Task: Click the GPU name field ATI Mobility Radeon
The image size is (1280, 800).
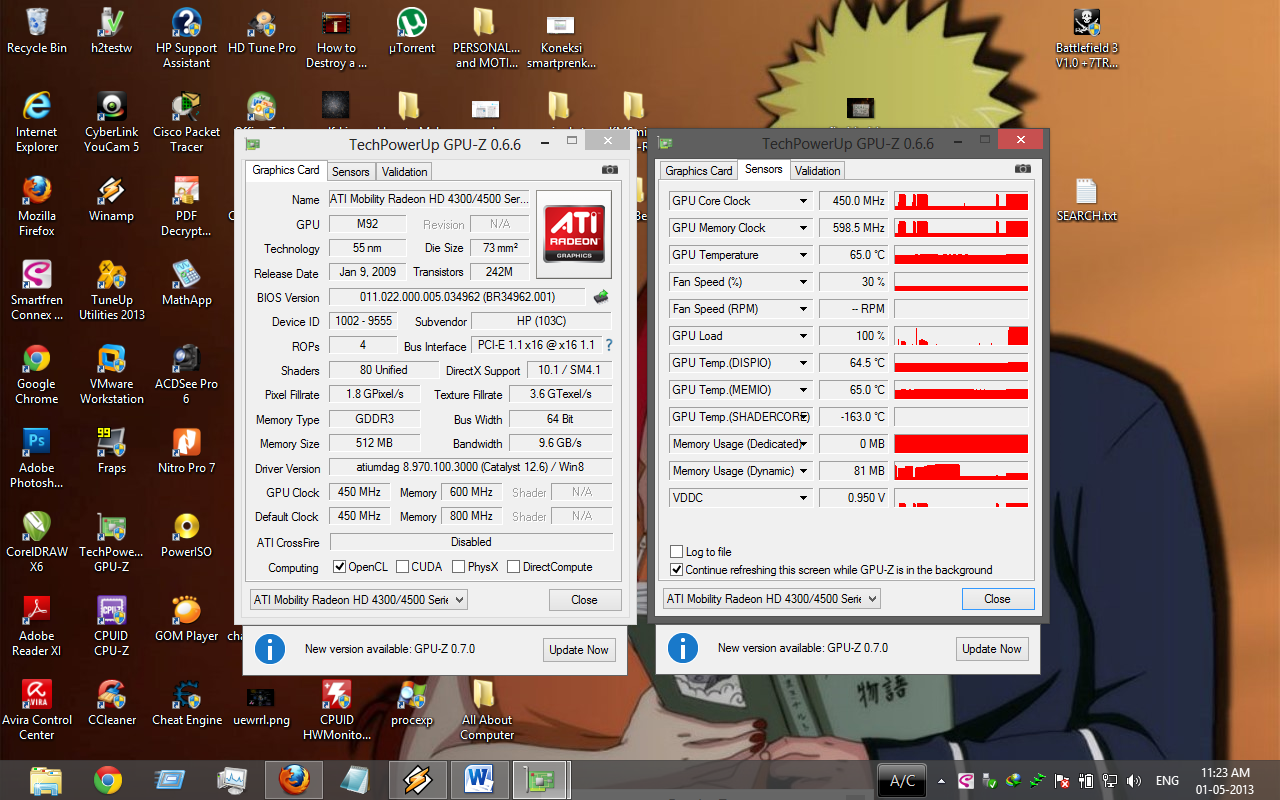Action: [429, 199]
